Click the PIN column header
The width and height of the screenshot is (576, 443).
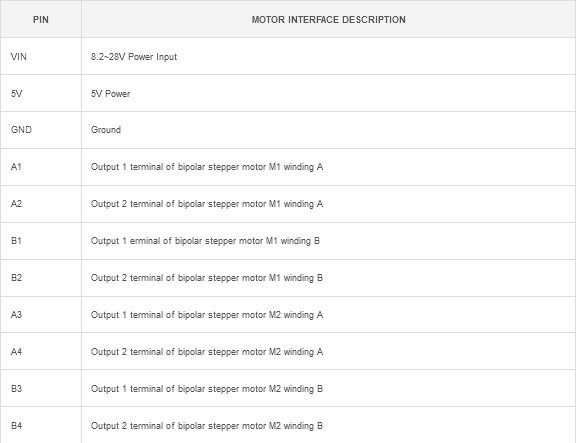41,19
